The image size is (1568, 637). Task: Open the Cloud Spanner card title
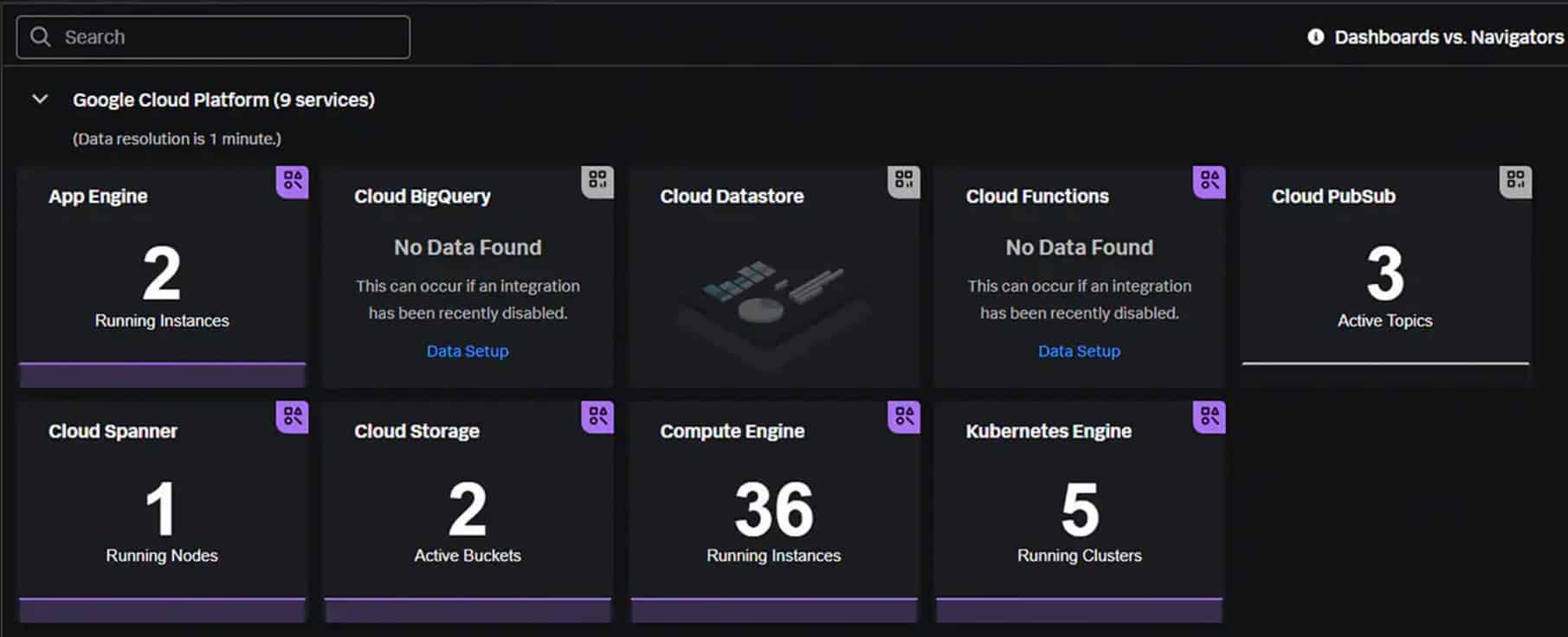113,431
